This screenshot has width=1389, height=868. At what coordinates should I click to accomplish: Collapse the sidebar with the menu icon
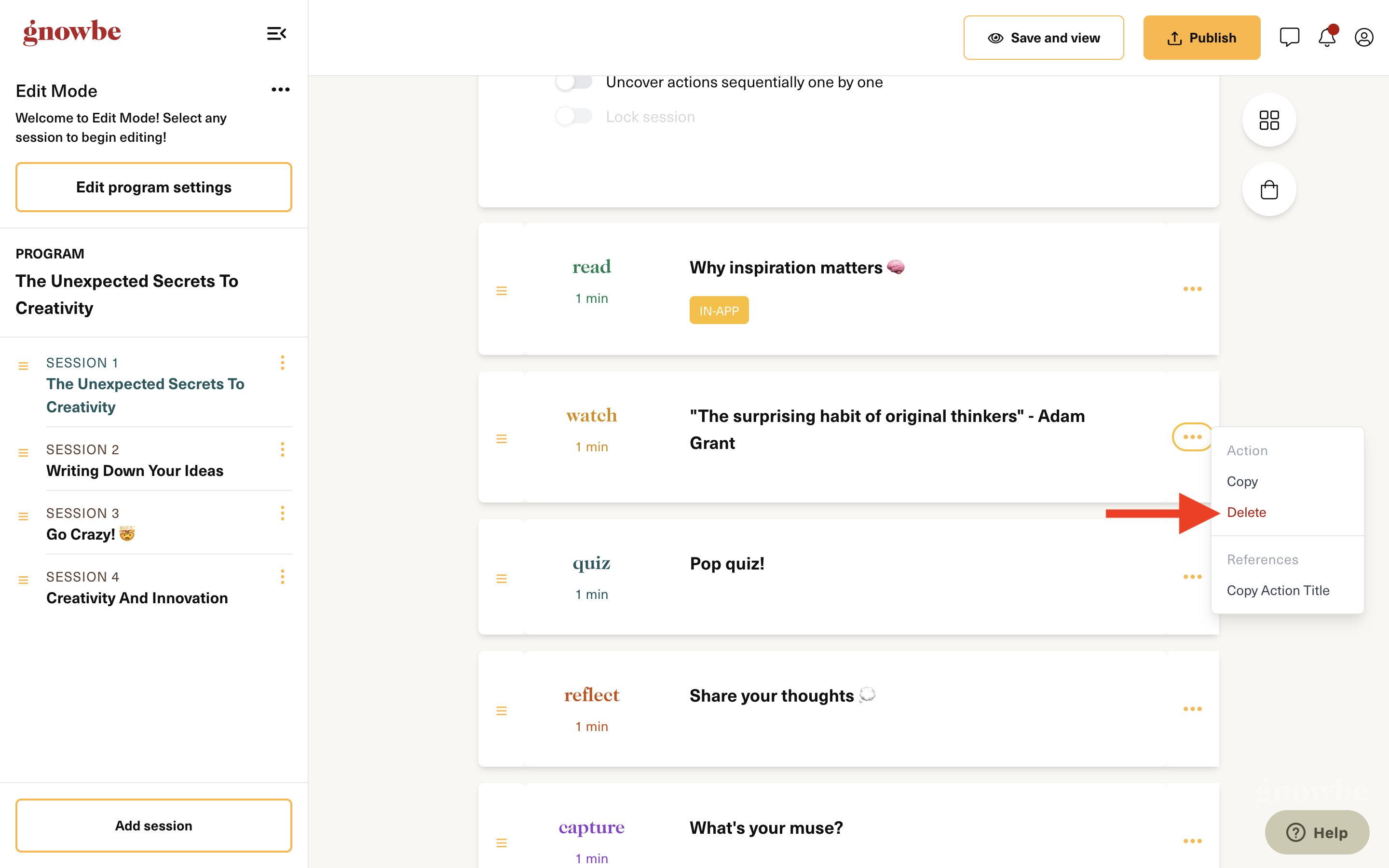[276, 33]
